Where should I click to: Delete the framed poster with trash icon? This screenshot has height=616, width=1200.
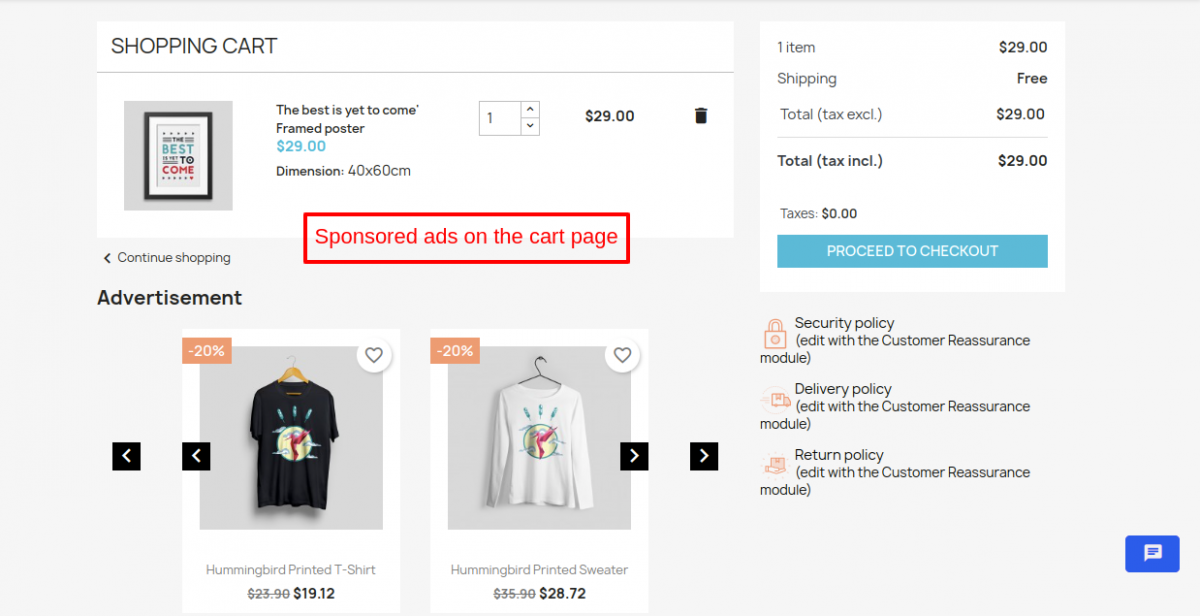click(701, 116)
